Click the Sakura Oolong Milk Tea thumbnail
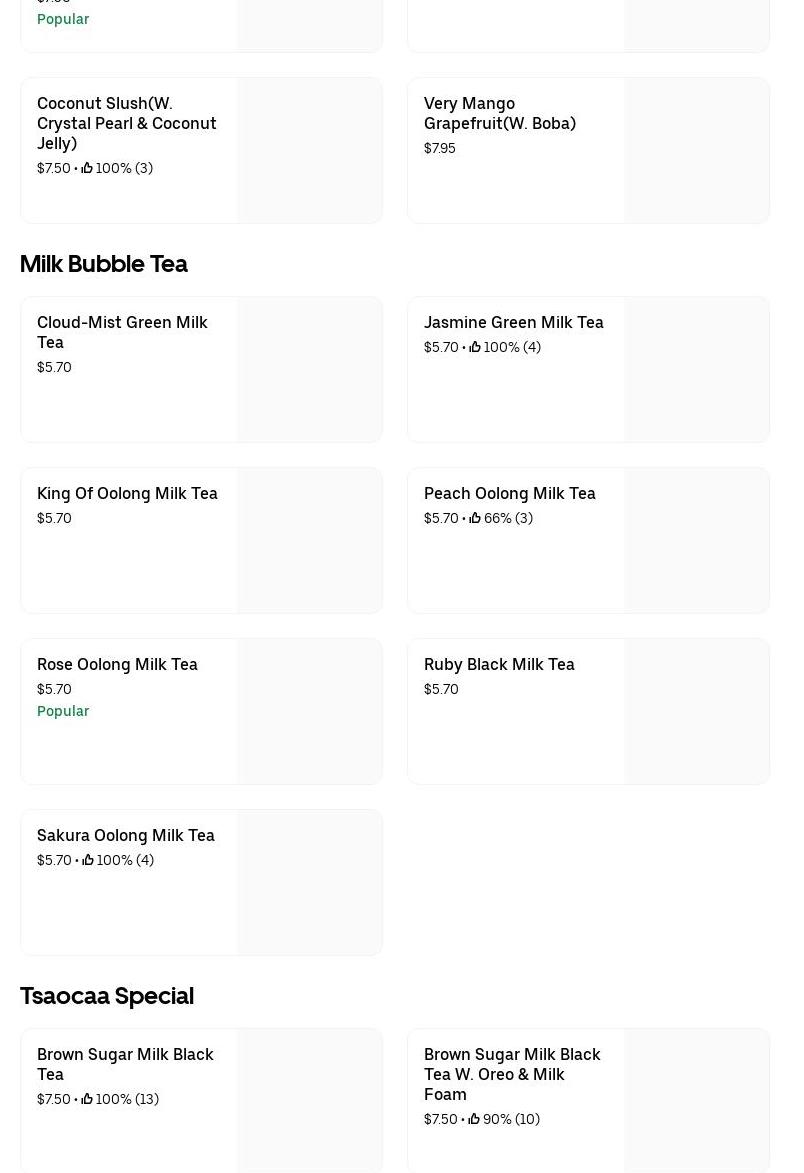The height and width of the screenshot is (1173, 804). [309, 883]
